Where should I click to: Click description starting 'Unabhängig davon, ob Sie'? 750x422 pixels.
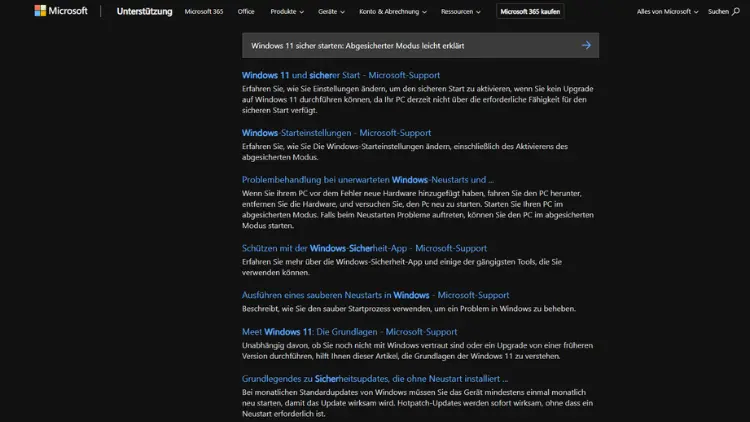click(x=417, y=351)
